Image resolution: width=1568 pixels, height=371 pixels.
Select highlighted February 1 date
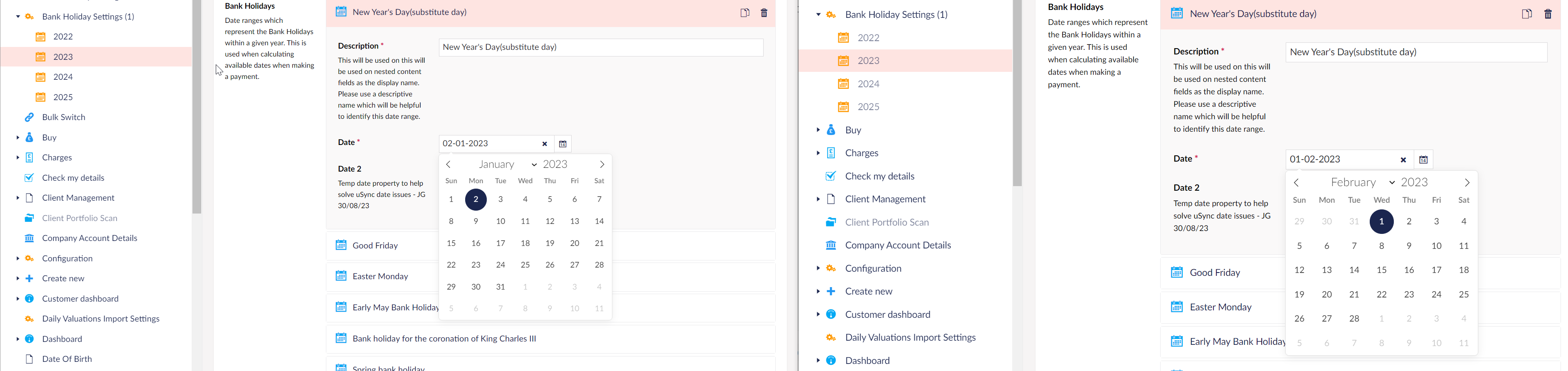click(x=1382, y=221)
